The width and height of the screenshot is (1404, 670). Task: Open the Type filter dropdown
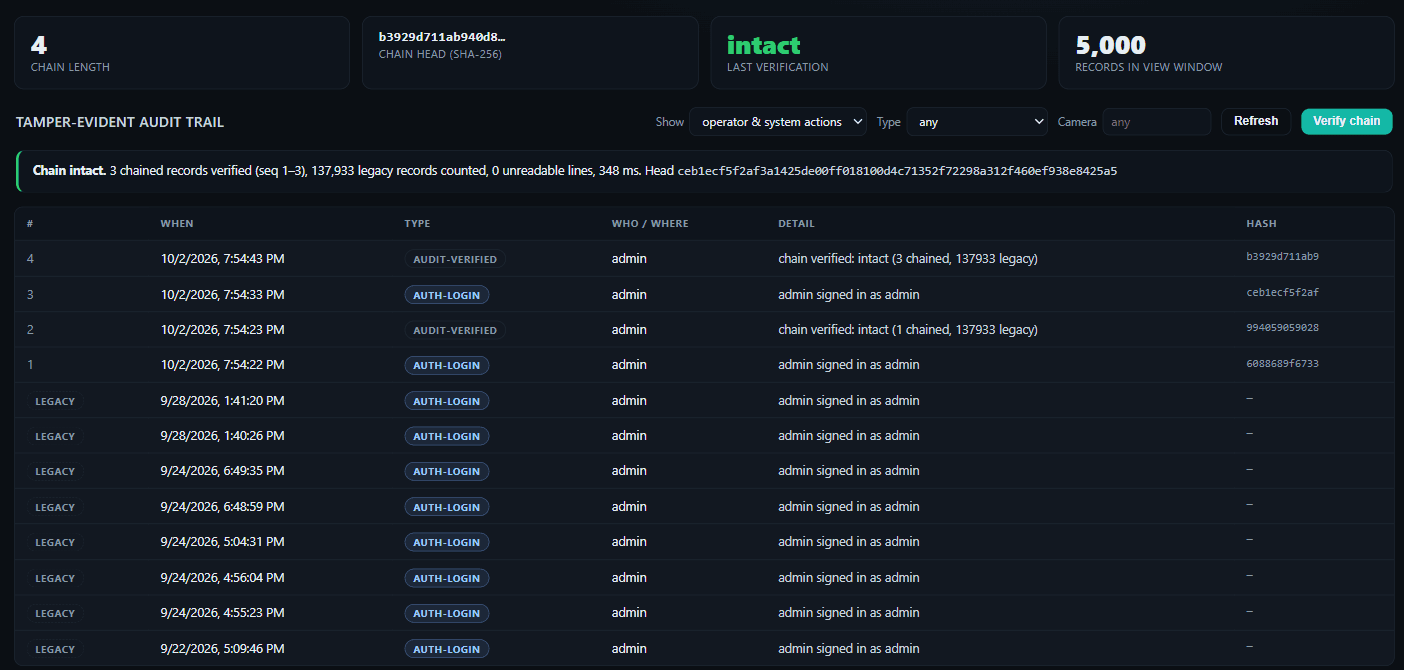coord(977,122)
